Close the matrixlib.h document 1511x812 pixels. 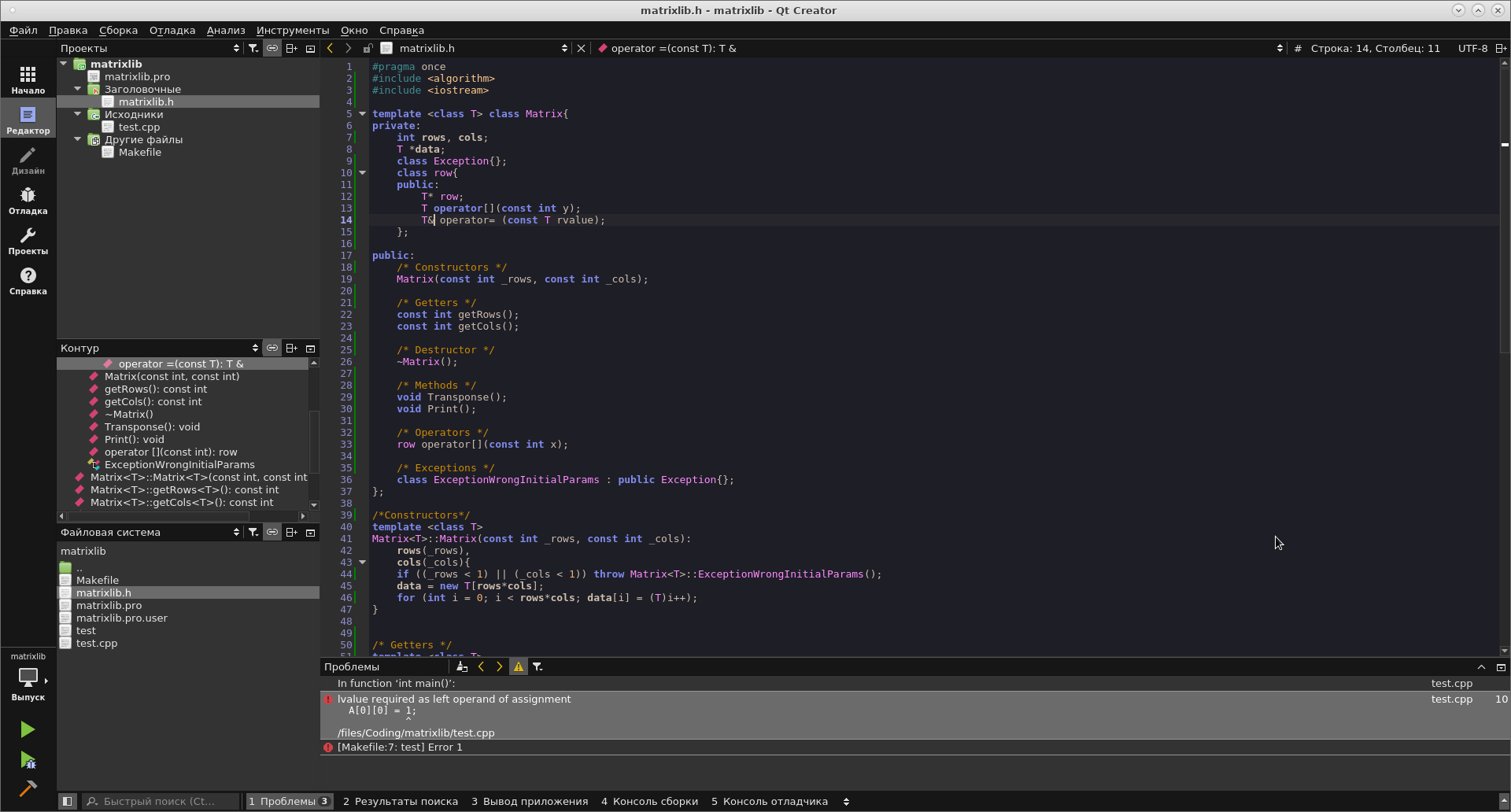tap(581, 48)
